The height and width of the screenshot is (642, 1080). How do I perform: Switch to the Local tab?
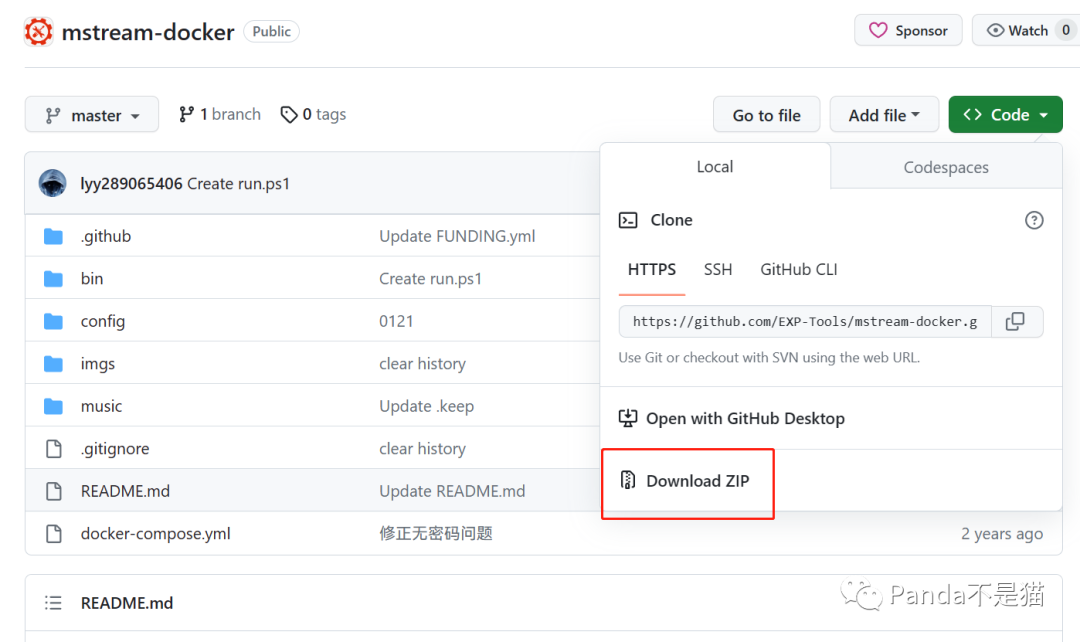tap(715, 167)
